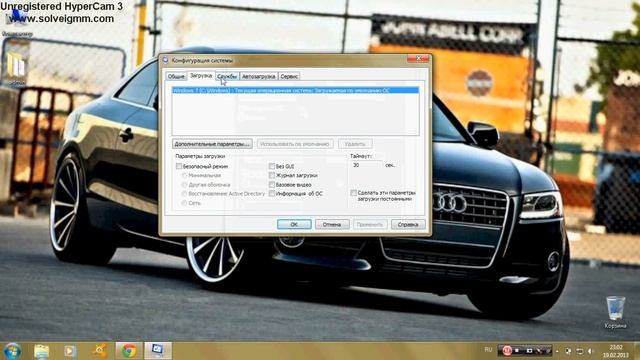The image size is (640, 360).
Task: Open the clock showing 23:02
Action: [616, 351]
